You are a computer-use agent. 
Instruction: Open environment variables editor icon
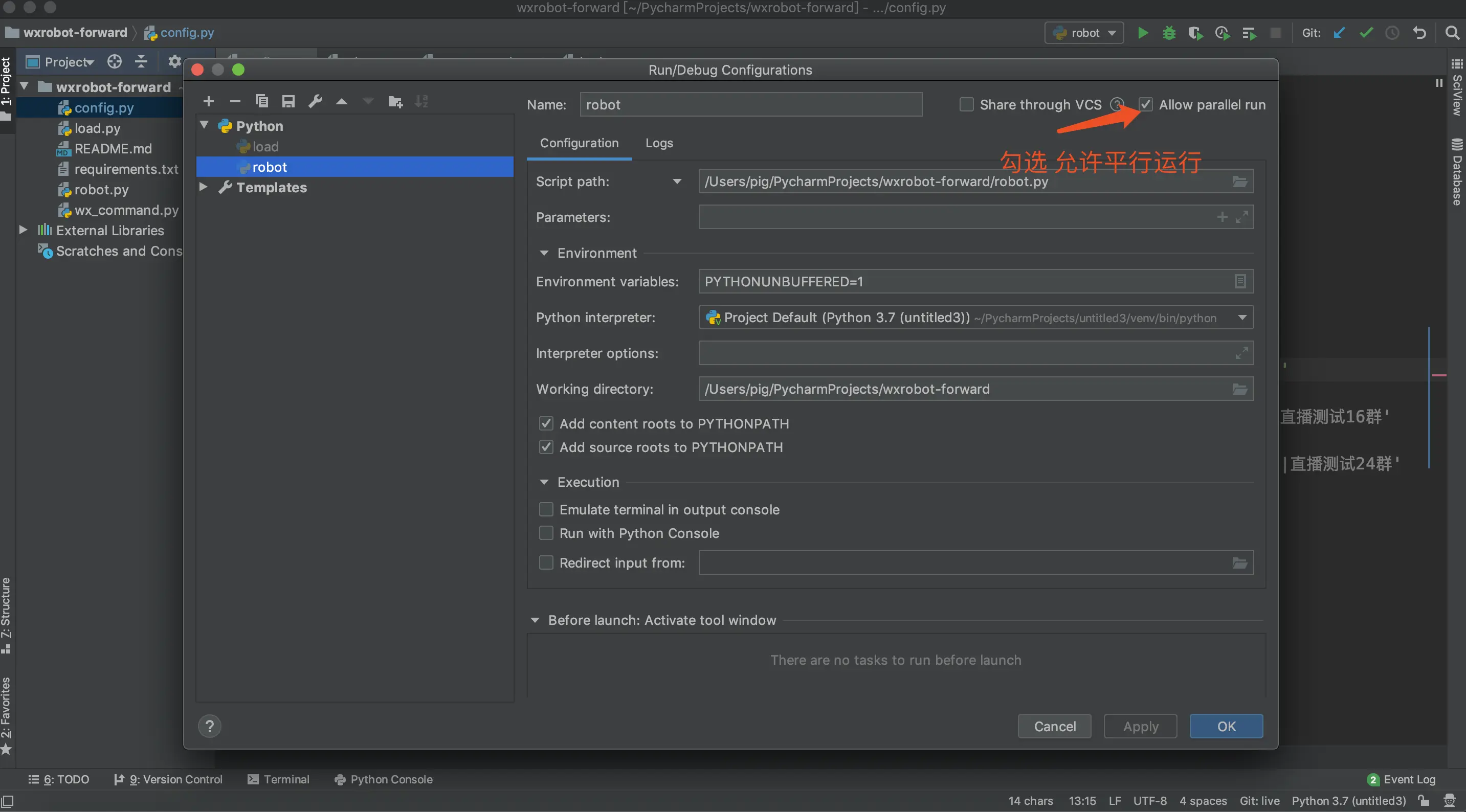point(1239,282)
